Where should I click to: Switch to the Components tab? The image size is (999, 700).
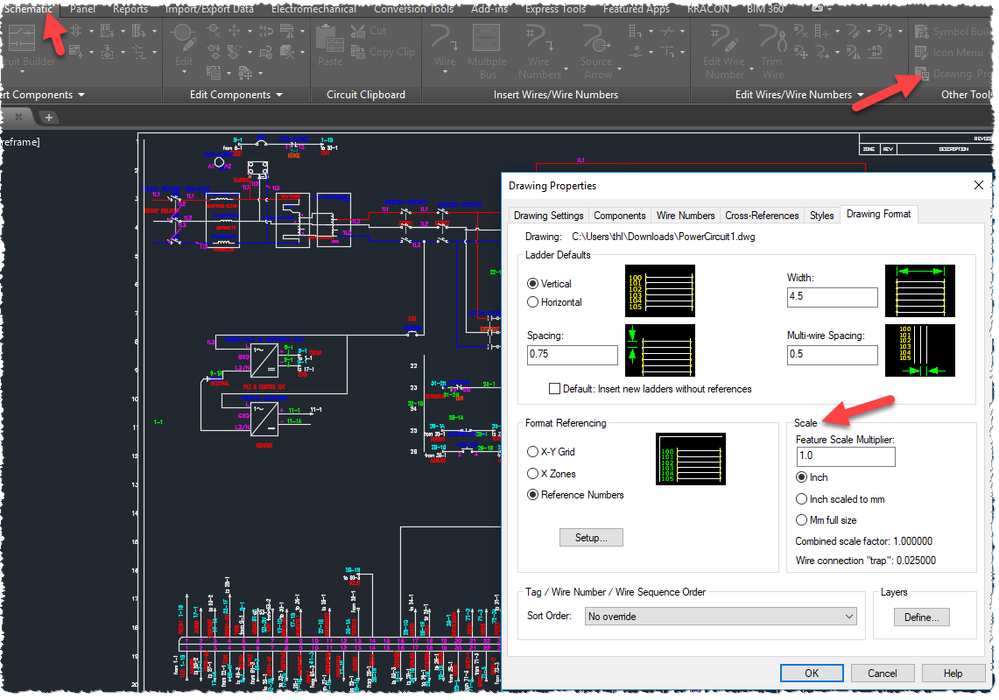coord(619,215)
